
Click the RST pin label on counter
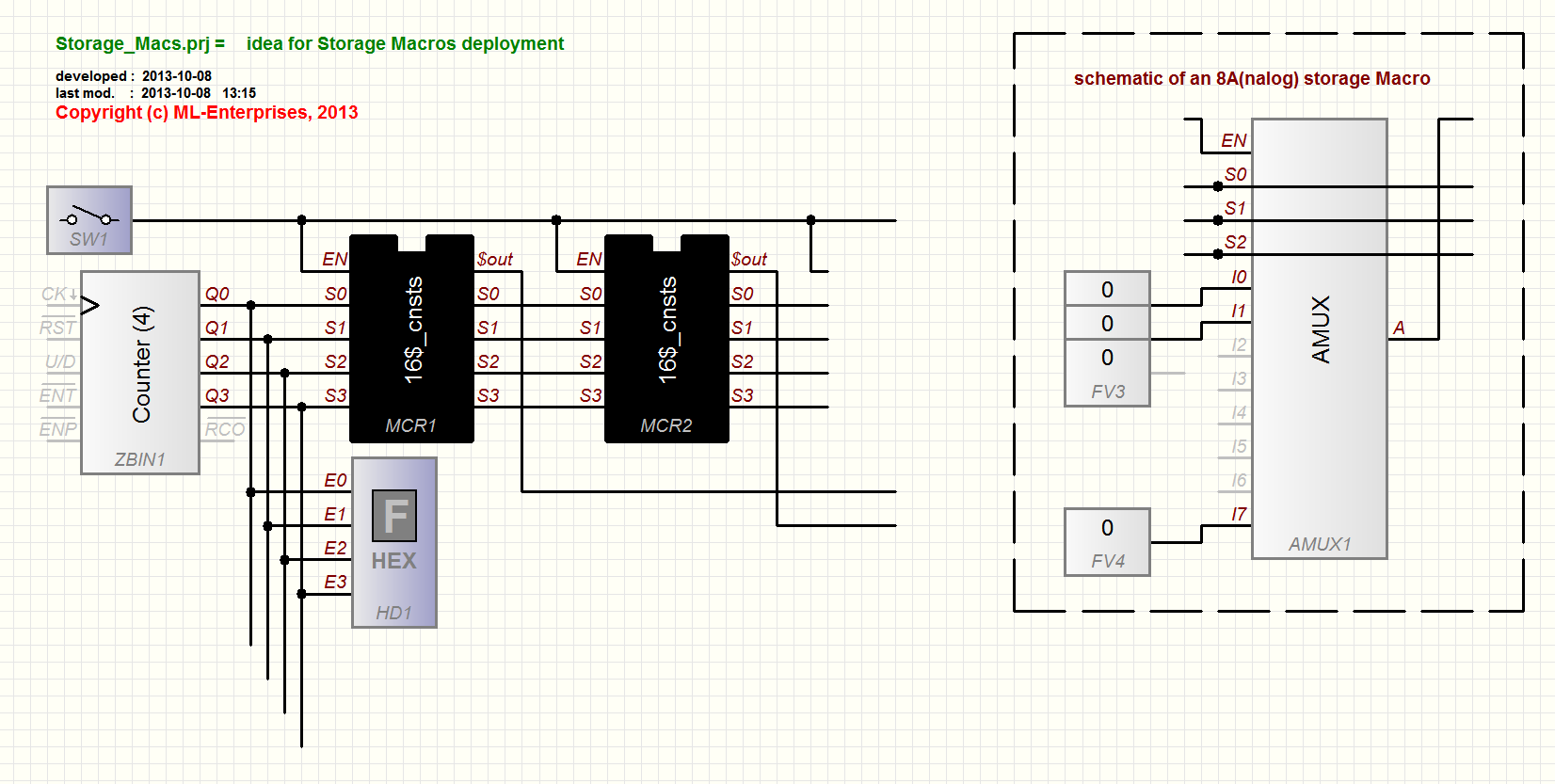tap(57, 328)
